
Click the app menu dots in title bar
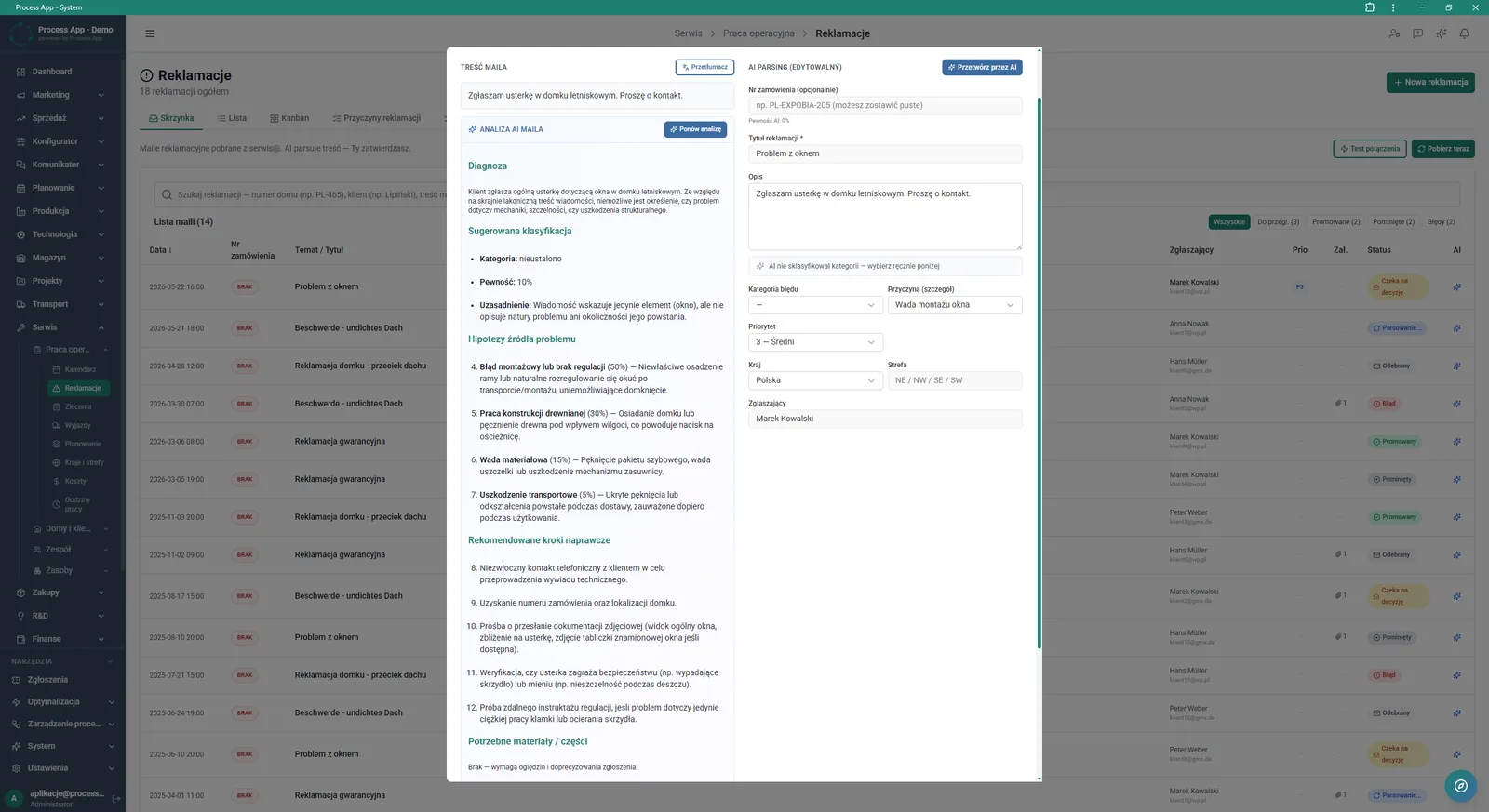coord(1393,7)
